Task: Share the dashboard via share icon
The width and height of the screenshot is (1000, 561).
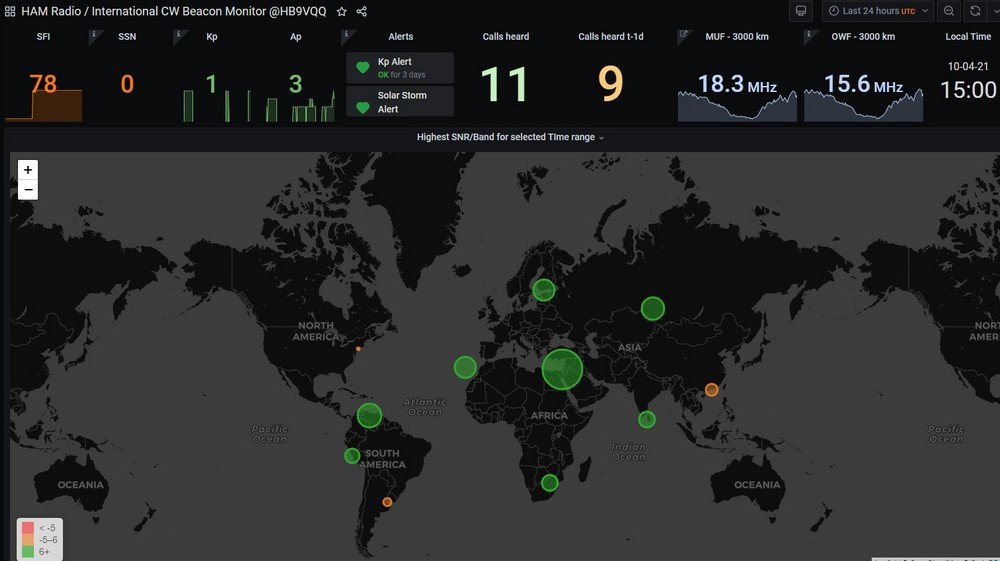Action: click(x=362, y=11)
